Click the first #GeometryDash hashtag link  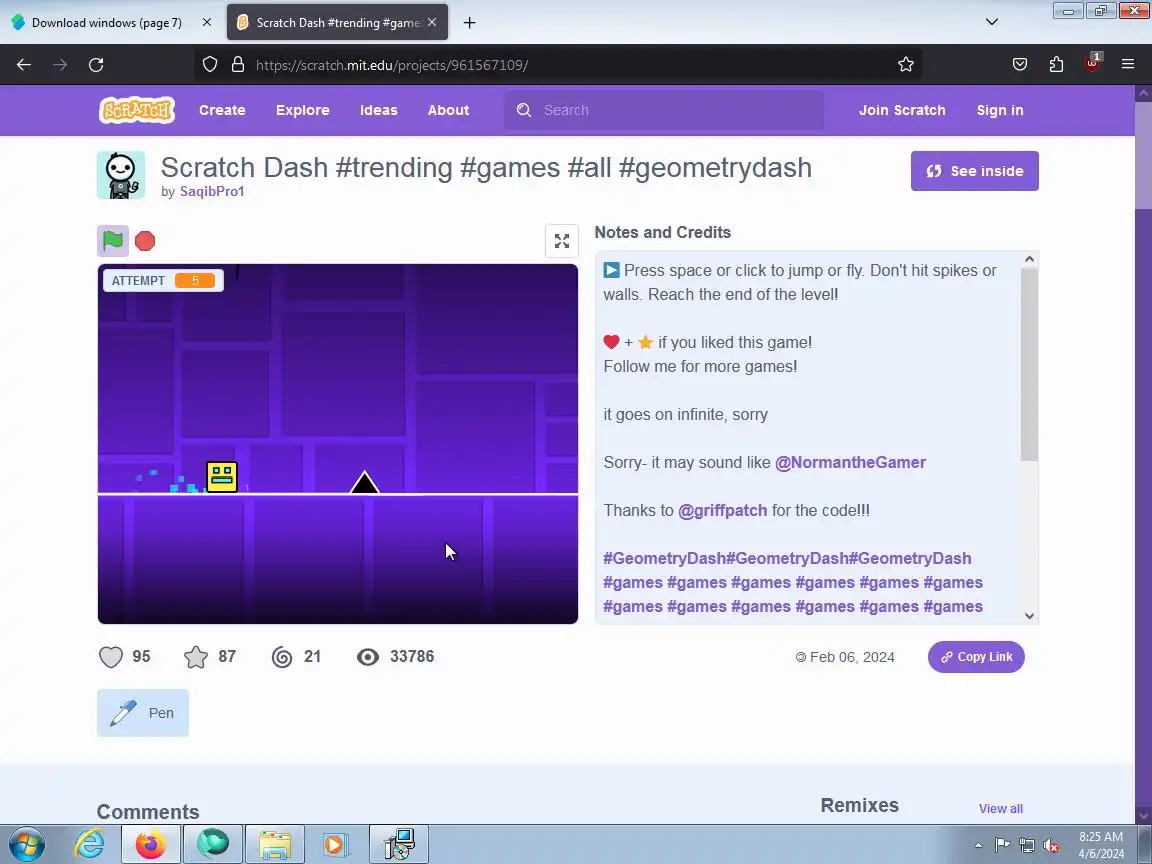(x=664, y=558)
